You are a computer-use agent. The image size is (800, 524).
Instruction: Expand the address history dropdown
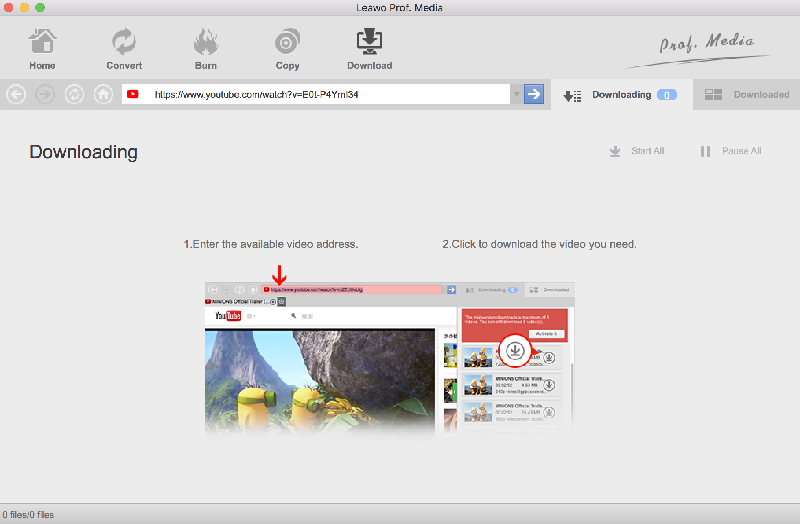point(516,94)
